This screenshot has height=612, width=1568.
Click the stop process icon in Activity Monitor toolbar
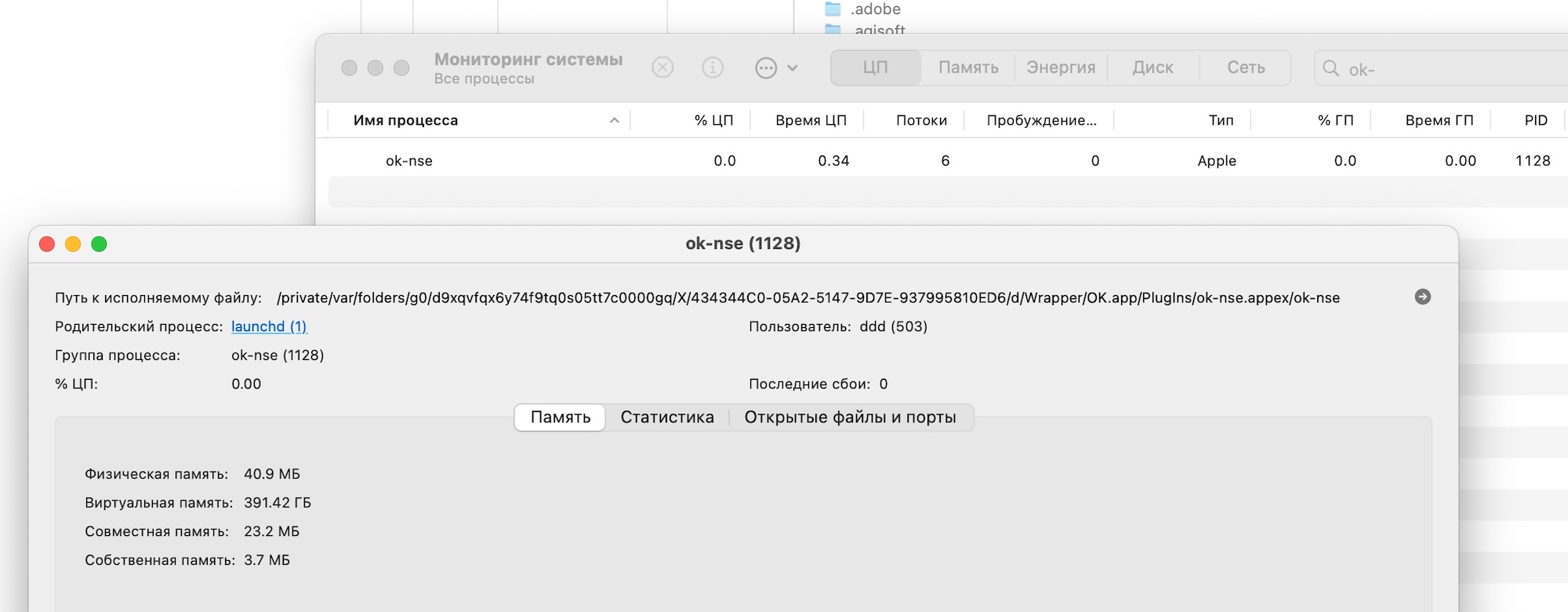(x=662, y=68)
